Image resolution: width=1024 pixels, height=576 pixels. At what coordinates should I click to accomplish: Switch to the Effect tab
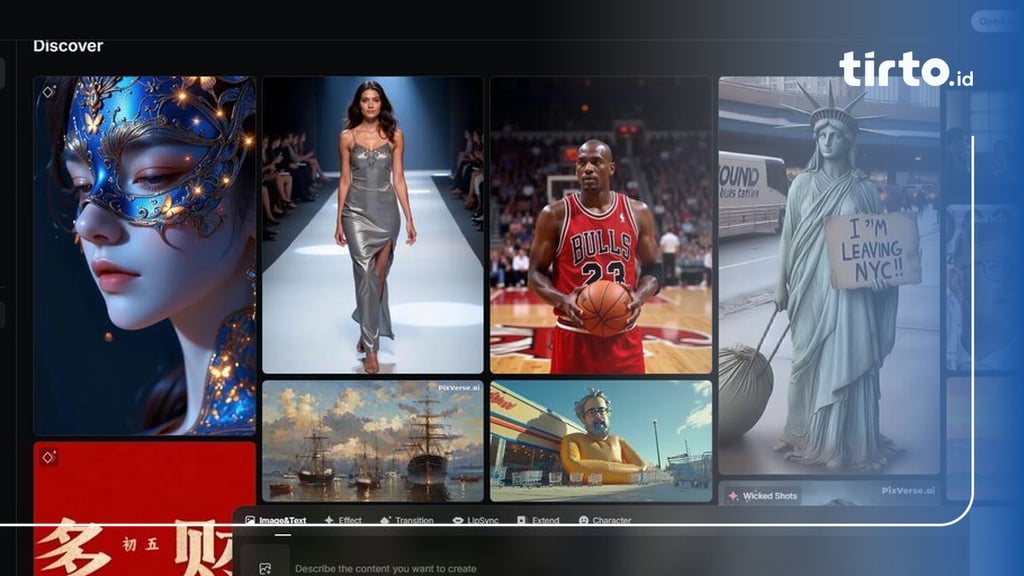pos(343,520)
